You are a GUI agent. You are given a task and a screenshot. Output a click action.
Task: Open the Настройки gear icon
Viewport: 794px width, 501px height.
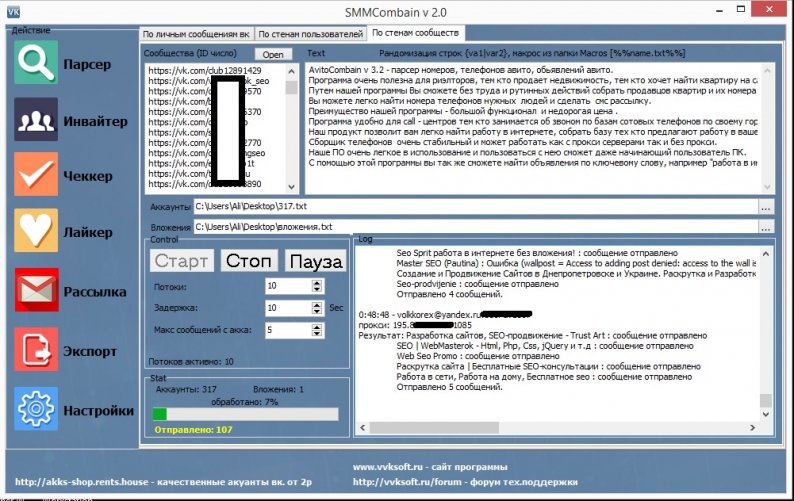click(35, 408)
